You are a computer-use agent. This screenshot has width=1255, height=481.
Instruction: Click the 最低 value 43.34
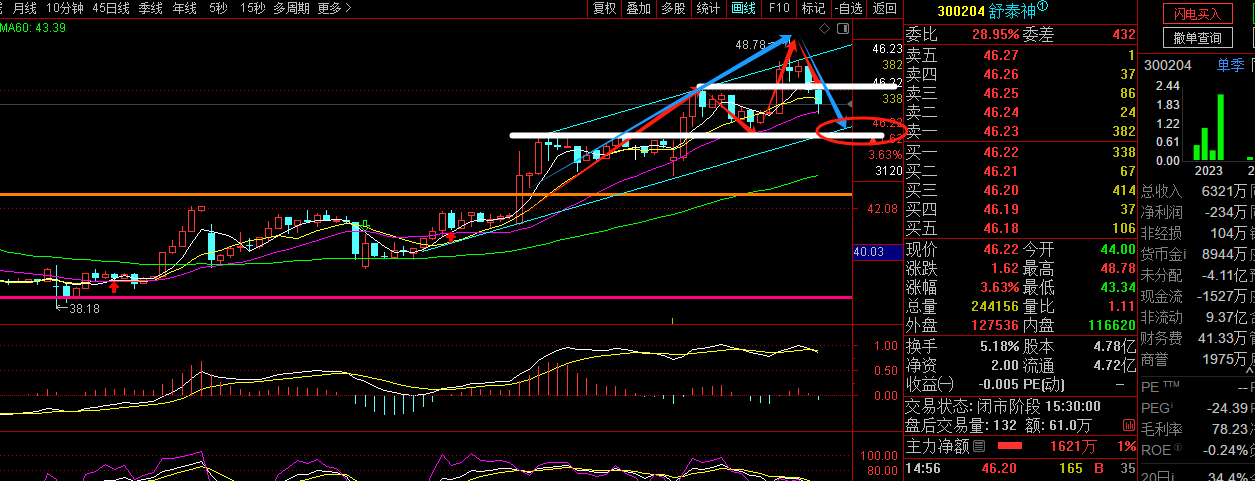click(1116, 289)
